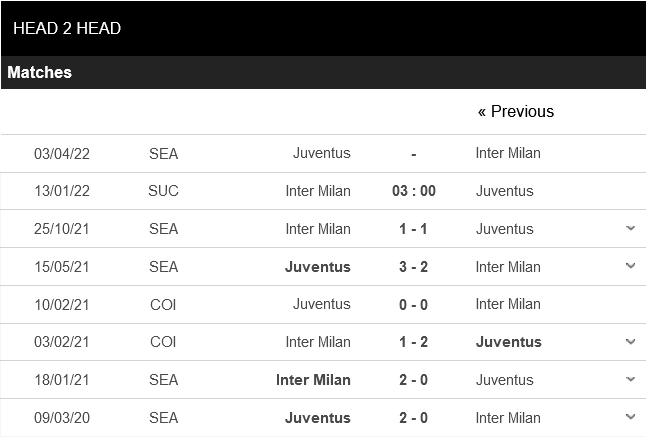Expand the 25/10/21 Inter Milan 1-1 match row
This screenshot has height=440, width=646.
[x=630, y=229]
